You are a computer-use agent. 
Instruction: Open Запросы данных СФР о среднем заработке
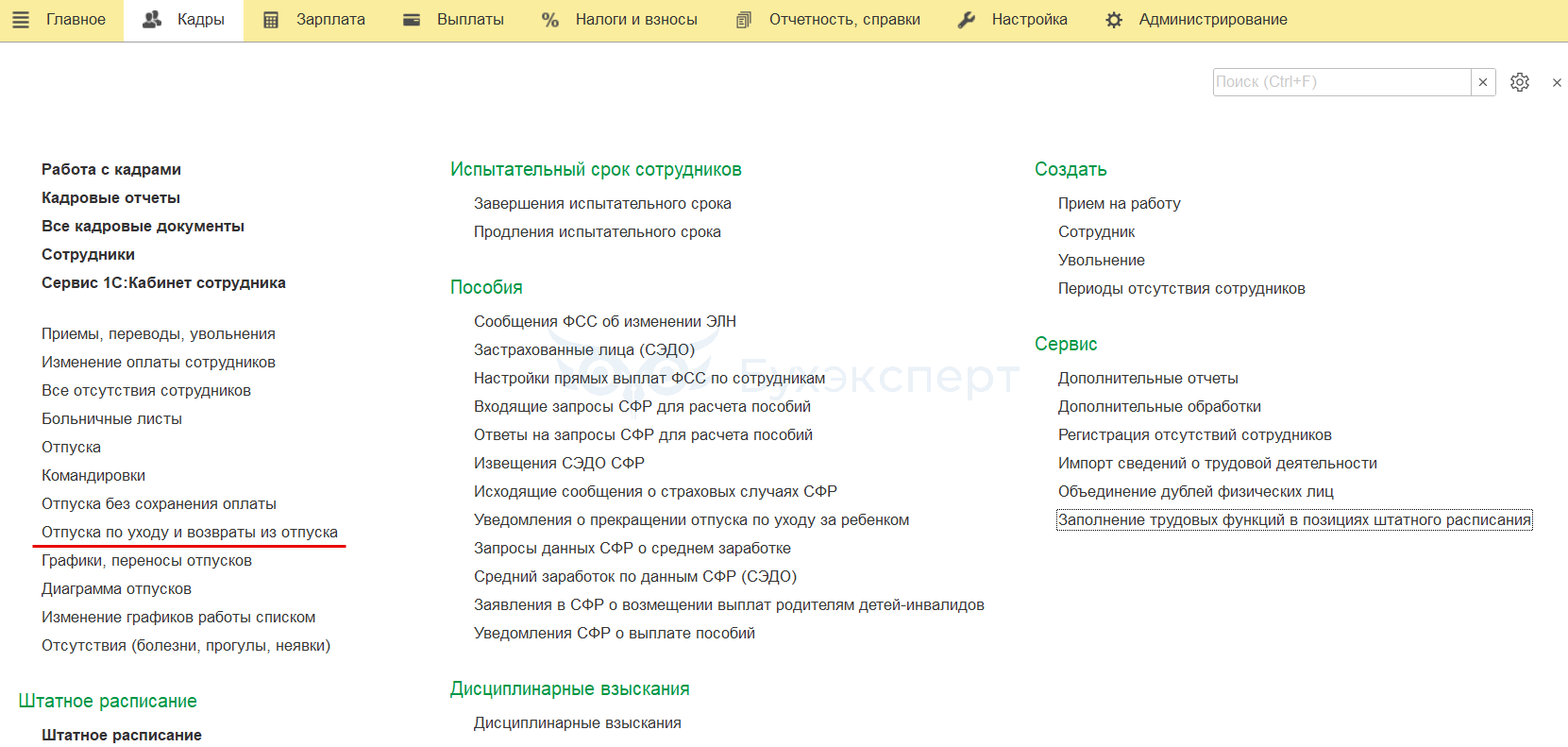click(632, 549)
